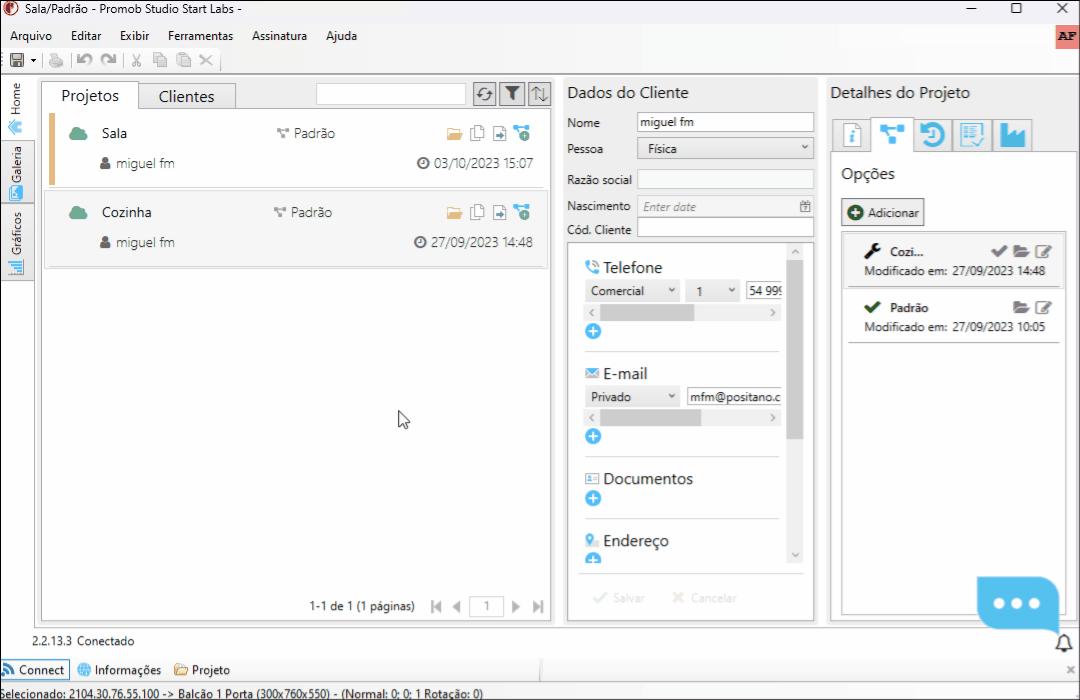
Task: Open the factory tab in project details
Action: coord(1012,135)
